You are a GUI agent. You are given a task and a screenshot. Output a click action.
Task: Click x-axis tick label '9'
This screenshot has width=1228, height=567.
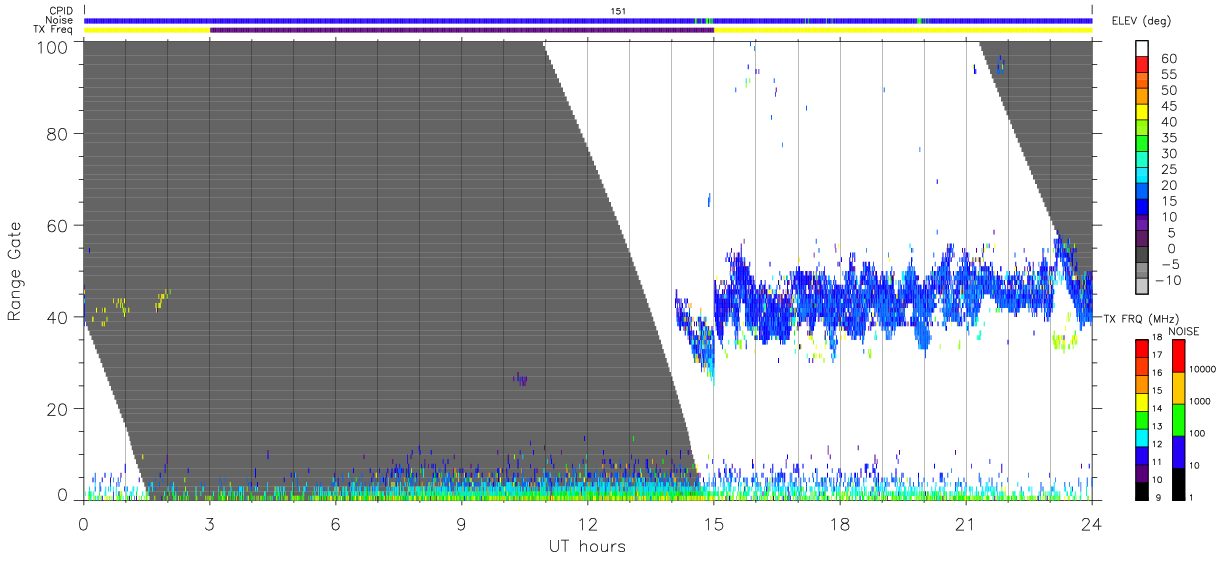tap(461, 523)
